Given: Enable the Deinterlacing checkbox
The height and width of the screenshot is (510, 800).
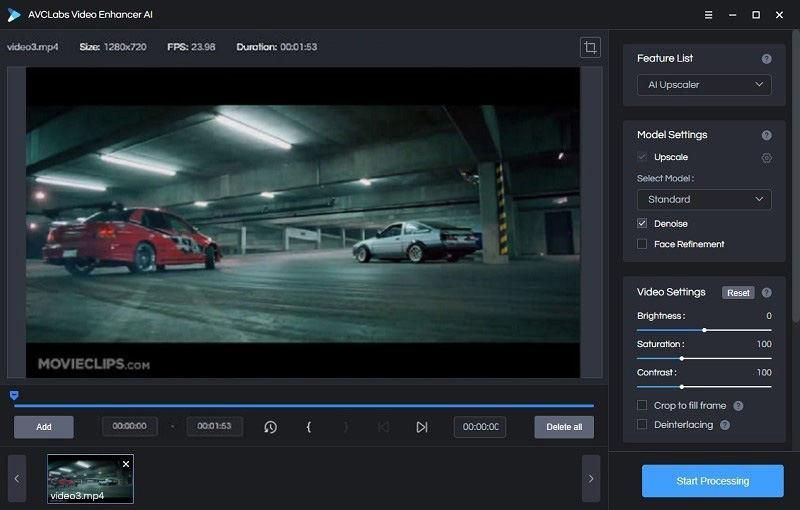Looking at the screenshot, I should (642, 424).
